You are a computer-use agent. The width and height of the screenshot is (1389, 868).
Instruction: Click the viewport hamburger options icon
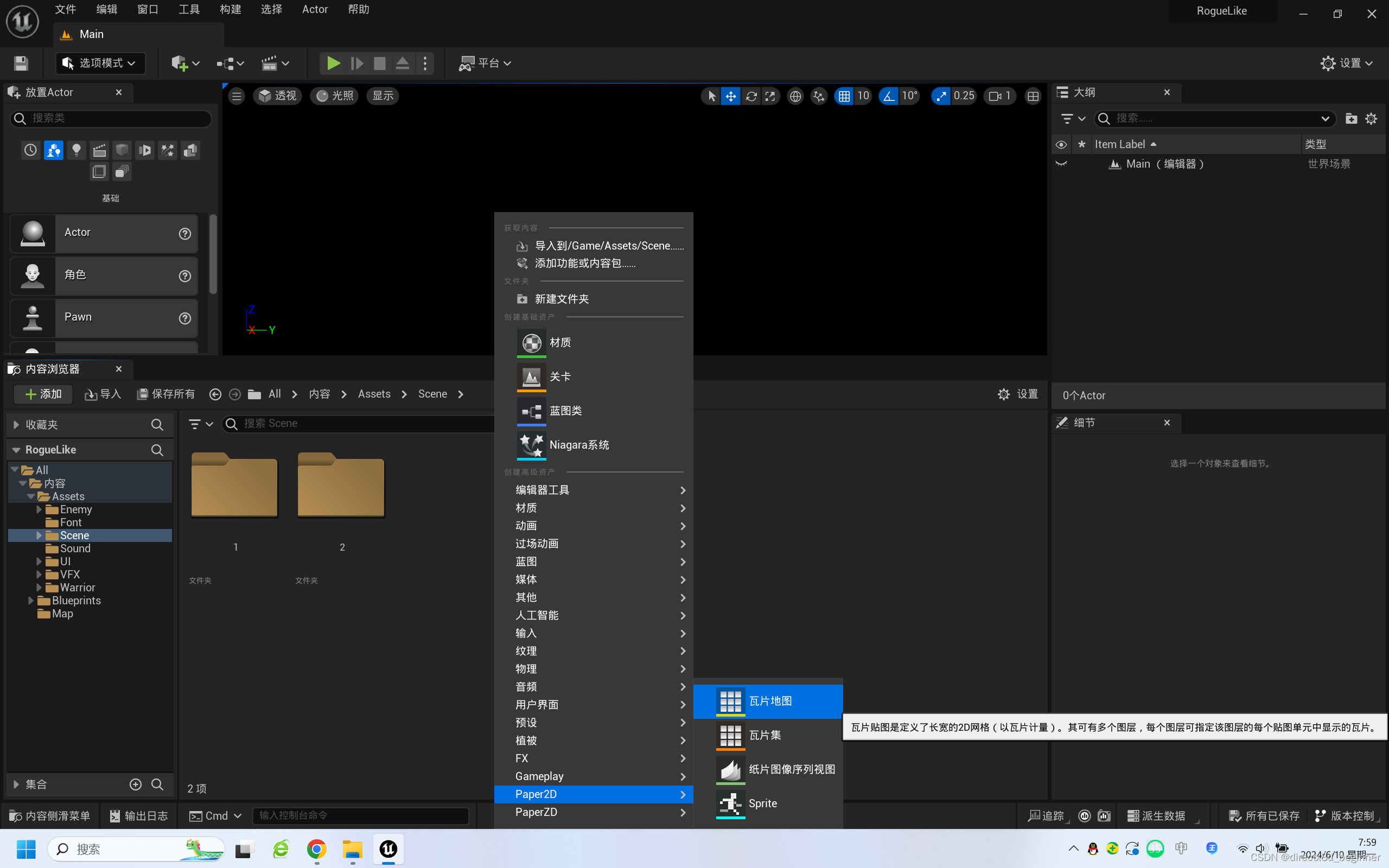coord(237,96)
